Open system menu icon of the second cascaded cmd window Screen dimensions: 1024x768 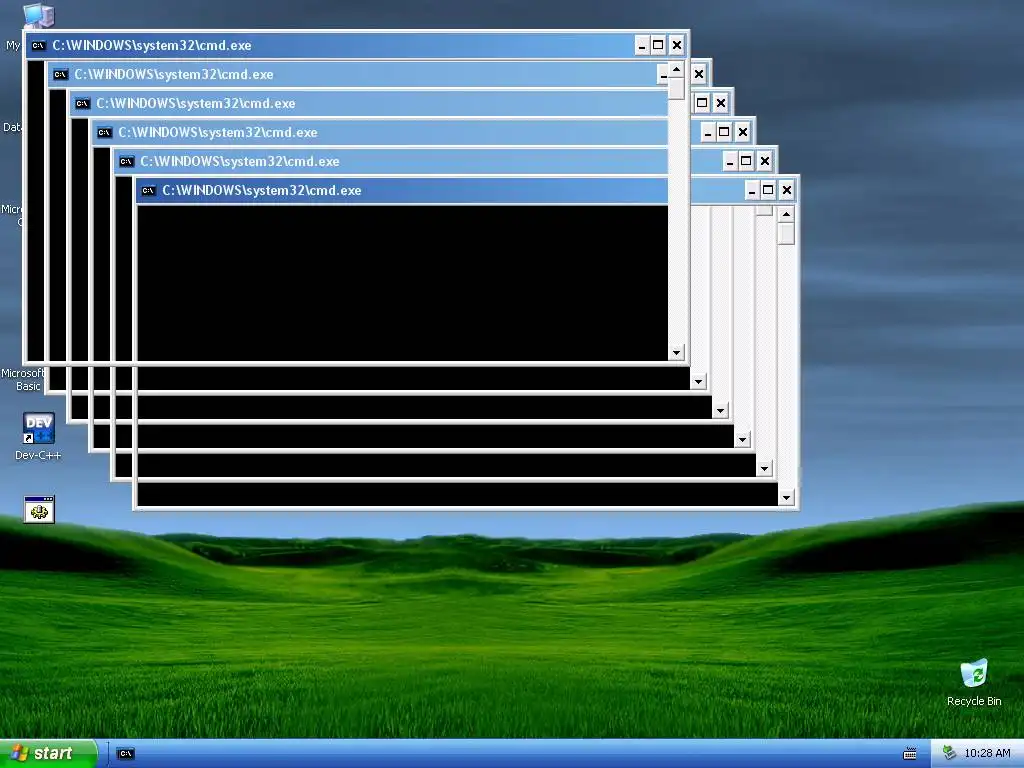pos(61,74)
